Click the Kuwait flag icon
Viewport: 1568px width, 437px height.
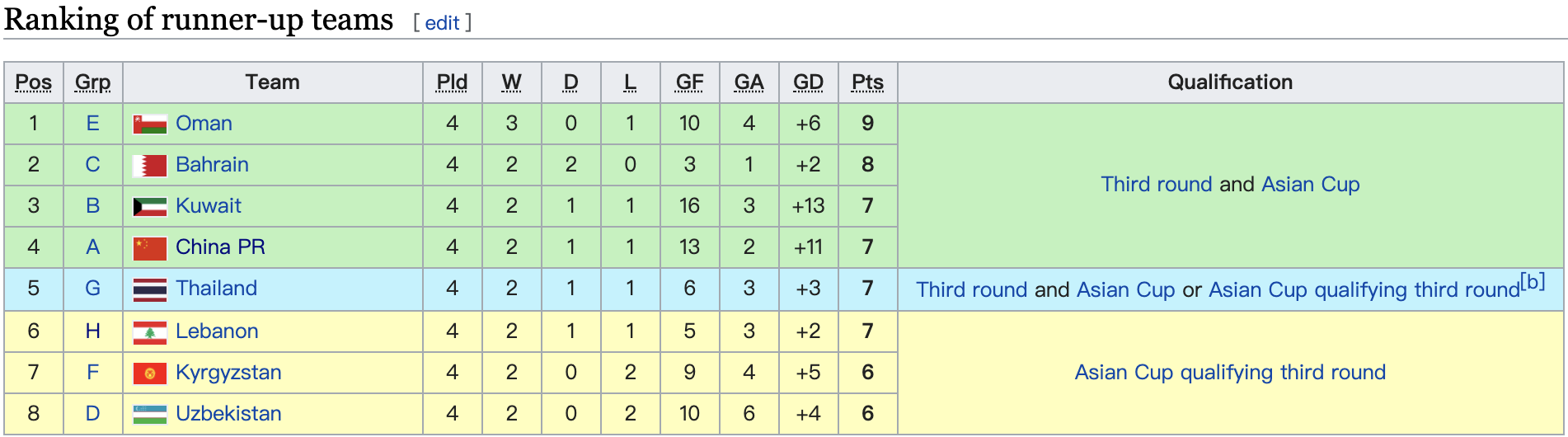150,207
